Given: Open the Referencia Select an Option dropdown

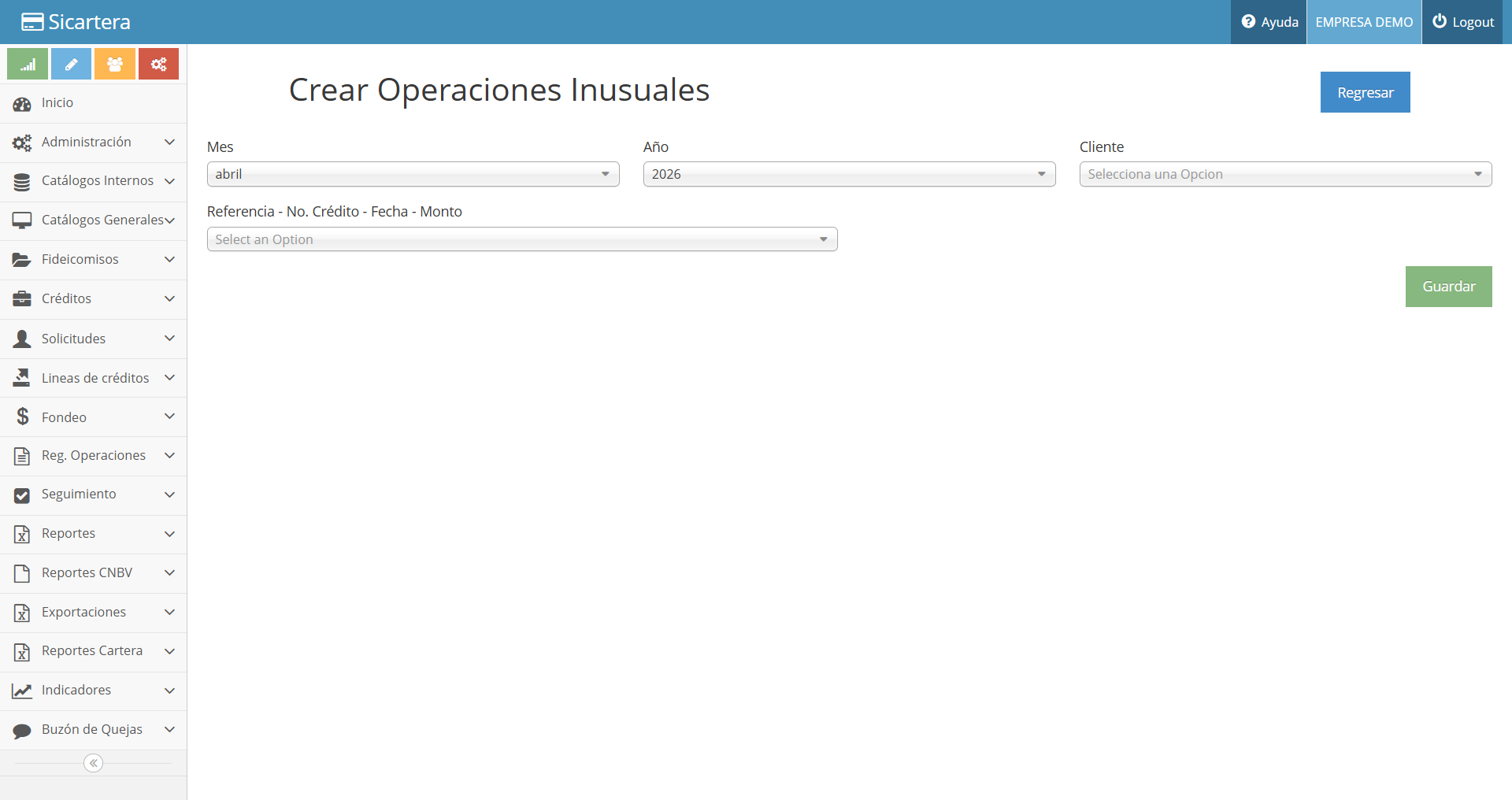Looking at the screenshot, I should tap(522, 239).
